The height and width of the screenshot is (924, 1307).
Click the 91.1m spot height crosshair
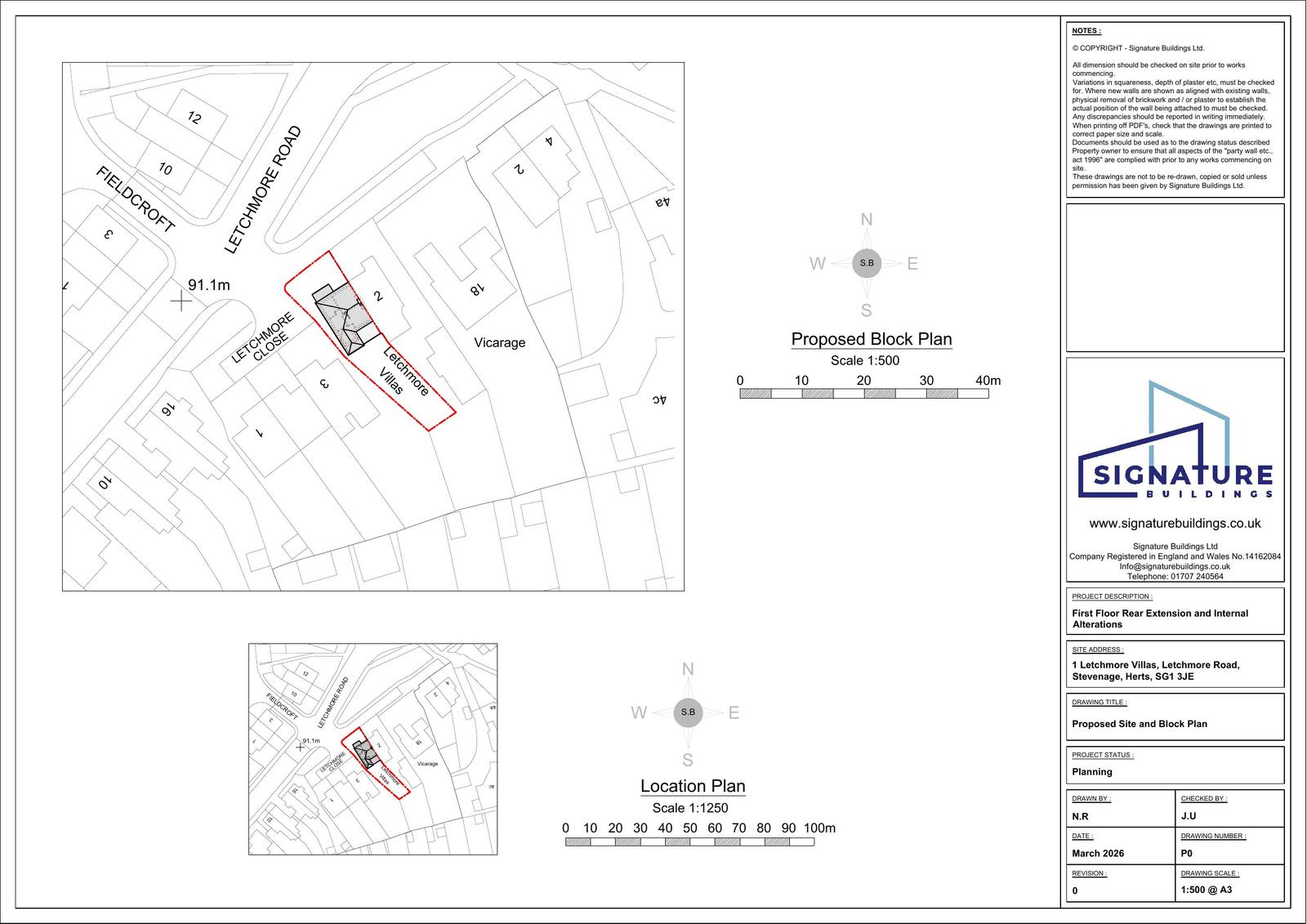(x=181, y=301)
